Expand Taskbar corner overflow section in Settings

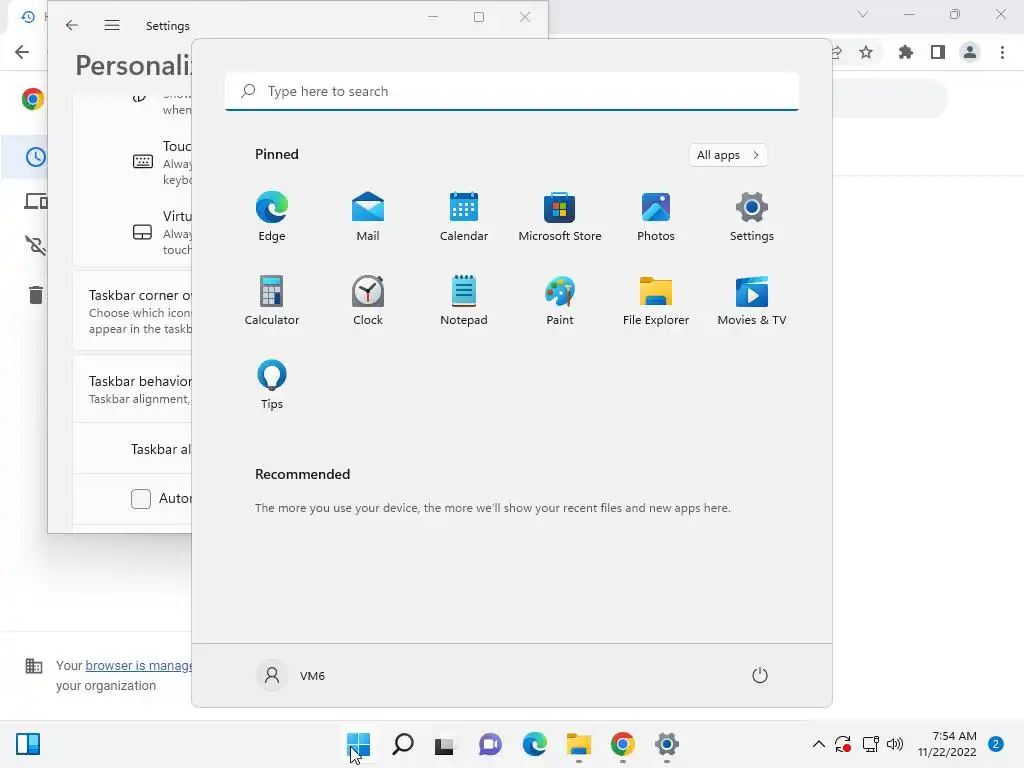click(x=132, y=311)
